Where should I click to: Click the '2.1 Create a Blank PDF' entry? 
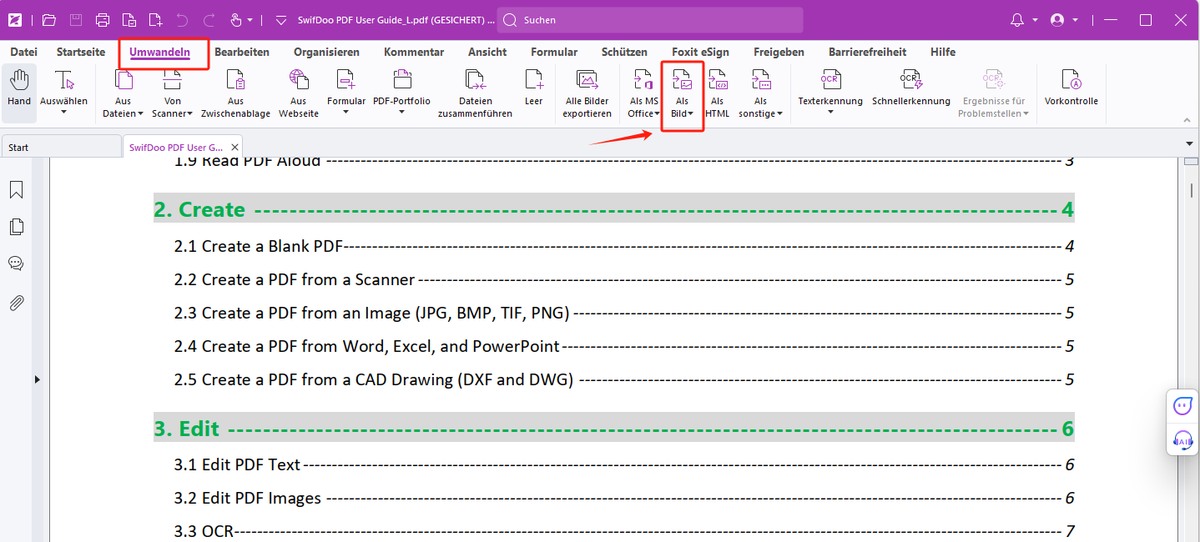tap(259, 246)
